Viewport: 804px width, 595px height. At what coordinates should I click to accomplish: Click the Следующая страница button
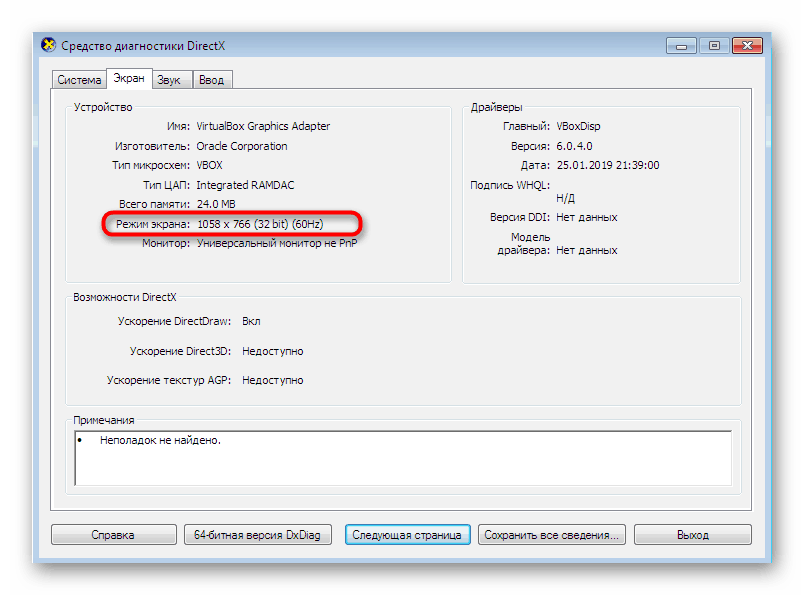point(407,534)
